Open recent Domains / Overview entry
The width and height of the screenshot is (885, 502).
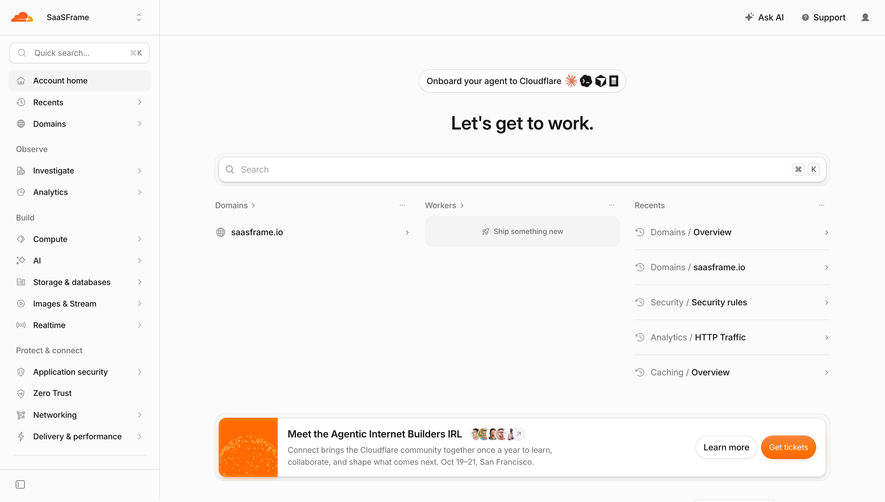point(732,232)
